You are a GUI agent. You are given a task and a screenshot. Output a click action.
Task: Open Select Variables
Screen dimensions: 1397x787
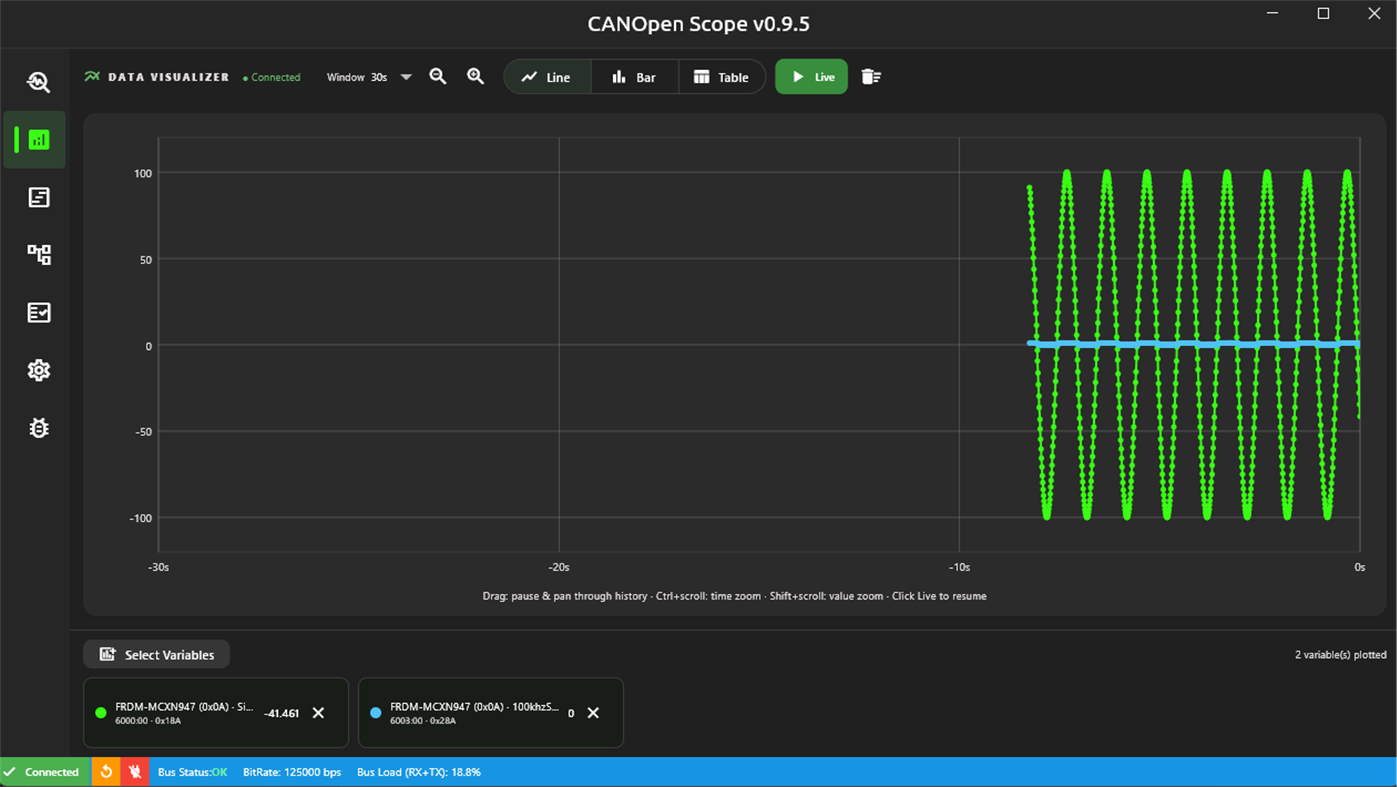[157, 655]
